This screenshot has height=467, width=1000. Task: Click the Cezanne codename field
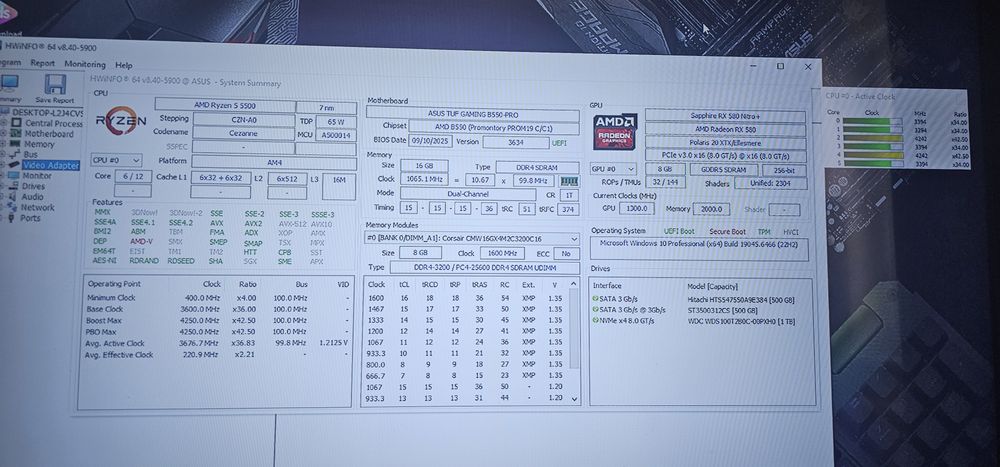tap(244, 133)
